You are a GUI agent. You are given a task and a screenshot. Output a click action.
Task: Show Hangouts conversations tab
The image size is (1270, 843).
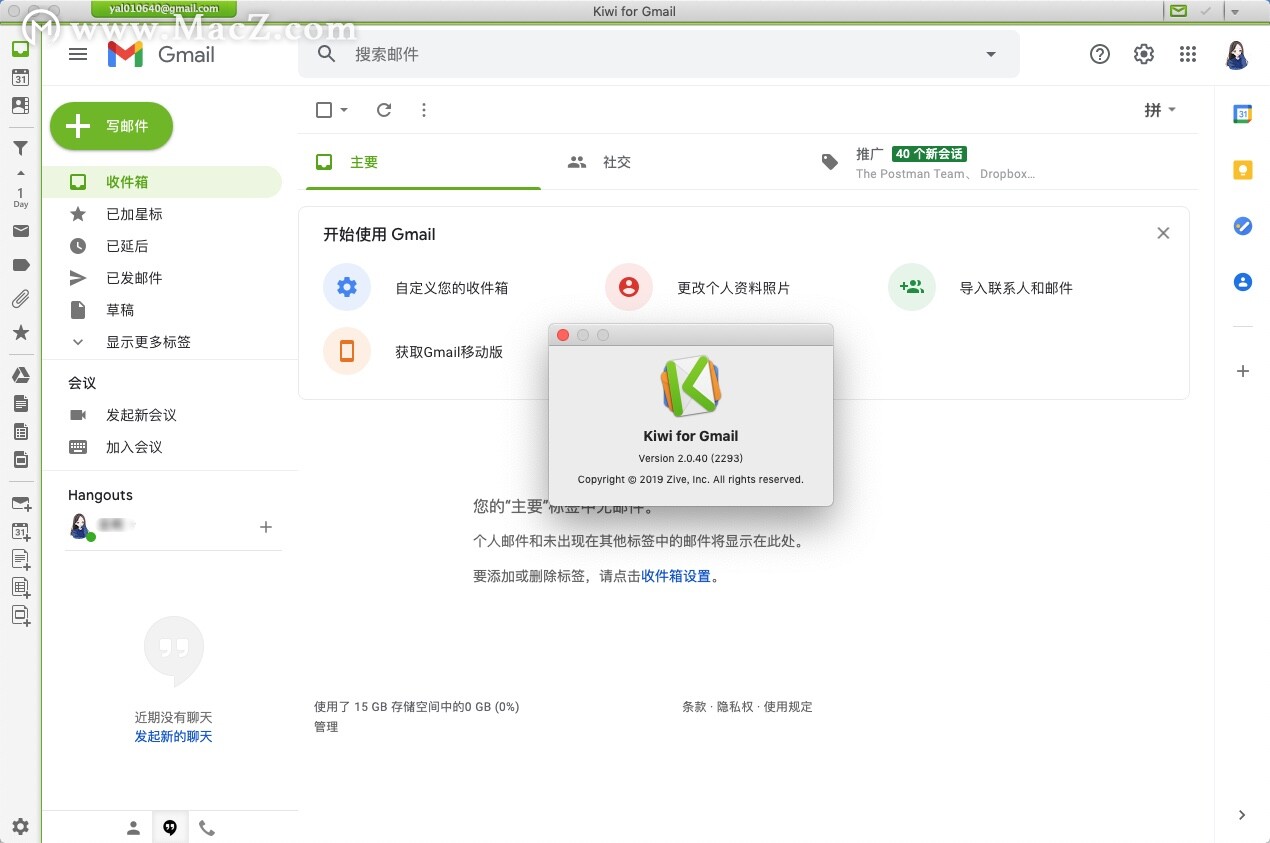click(x=170, y=828)
